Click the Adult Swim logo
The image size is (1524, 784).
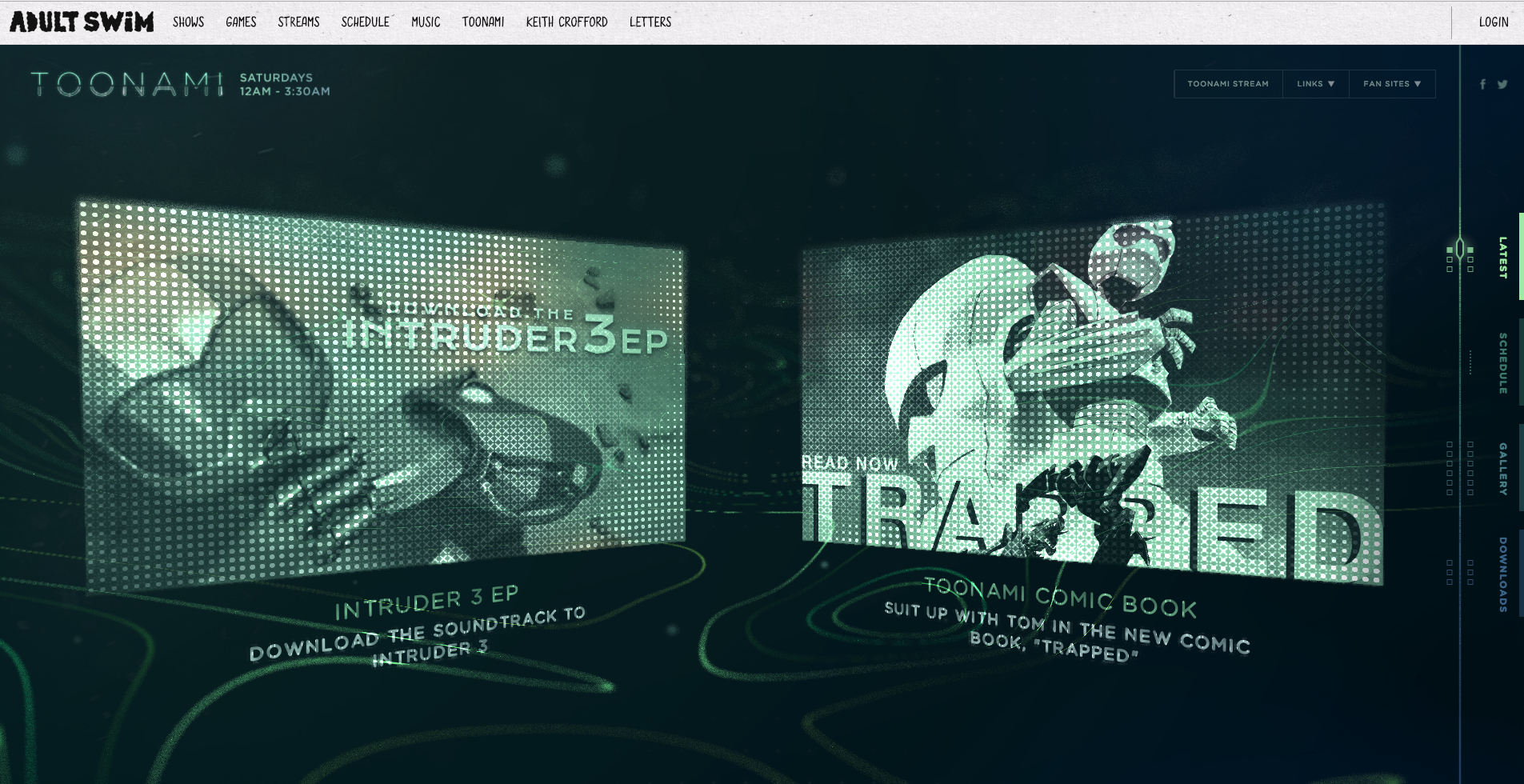point(82,22)
